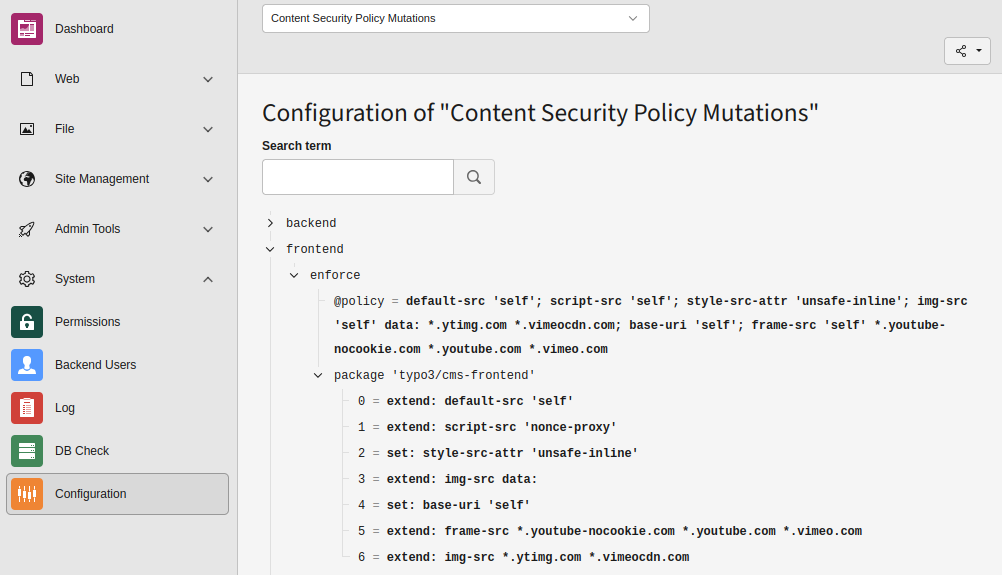
Task: Open the DB Check icon
Action: [x=27, y=451]
